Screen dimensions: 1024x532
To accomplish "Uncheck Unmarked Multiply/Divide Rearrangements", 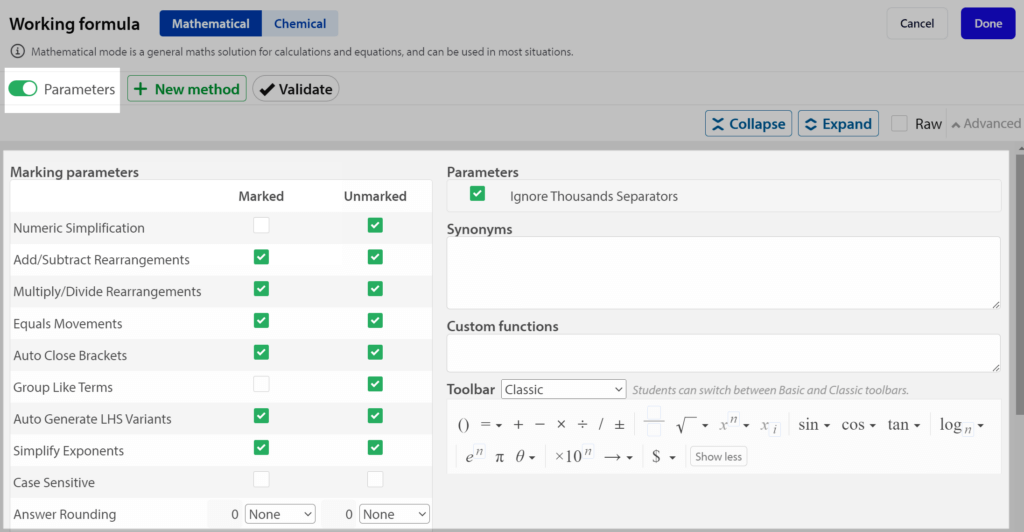I will click(x=375, y=289).
